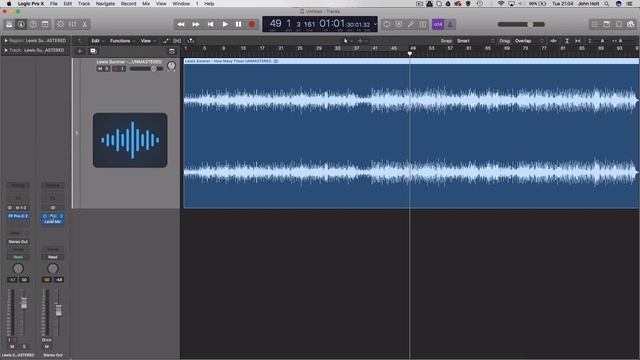Screen dimensions: 640x360
Task: Toggle the purple Count-in button
Action: (x=438, y=24)
